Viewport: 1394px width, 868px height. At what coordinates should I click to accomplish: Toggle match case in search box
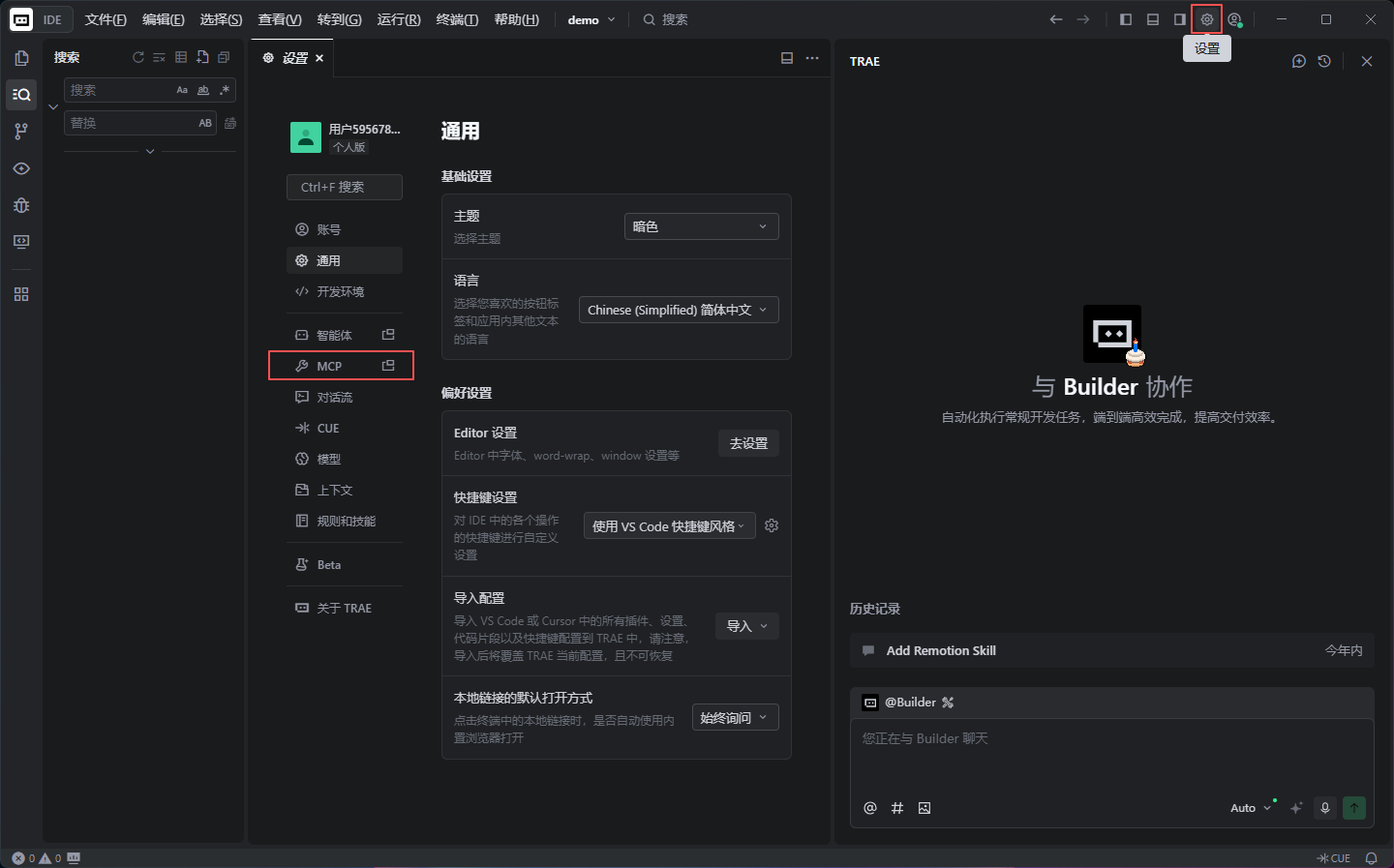tap(182, 90)
